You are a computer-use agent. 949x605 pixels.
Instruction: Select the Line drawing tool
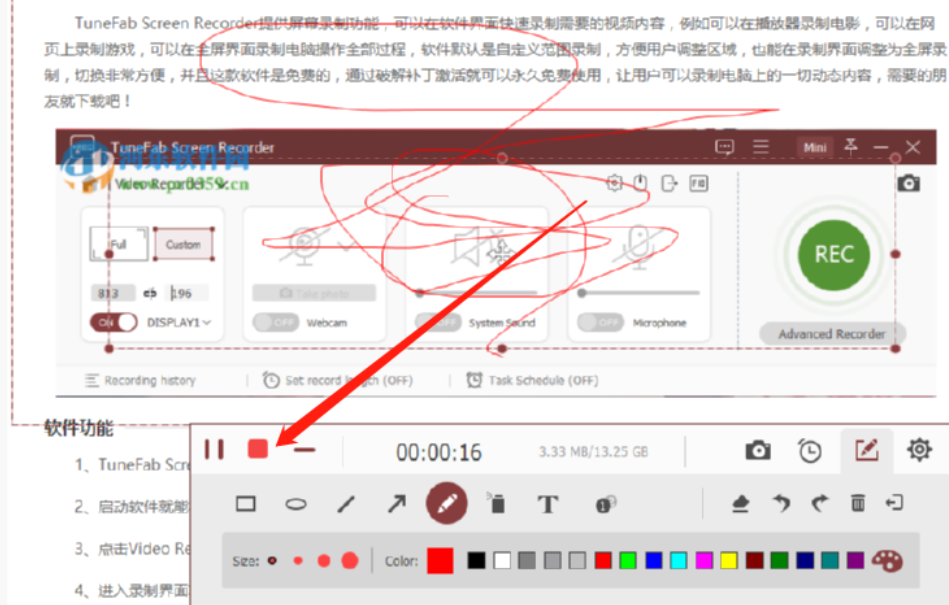coord(346,503)
